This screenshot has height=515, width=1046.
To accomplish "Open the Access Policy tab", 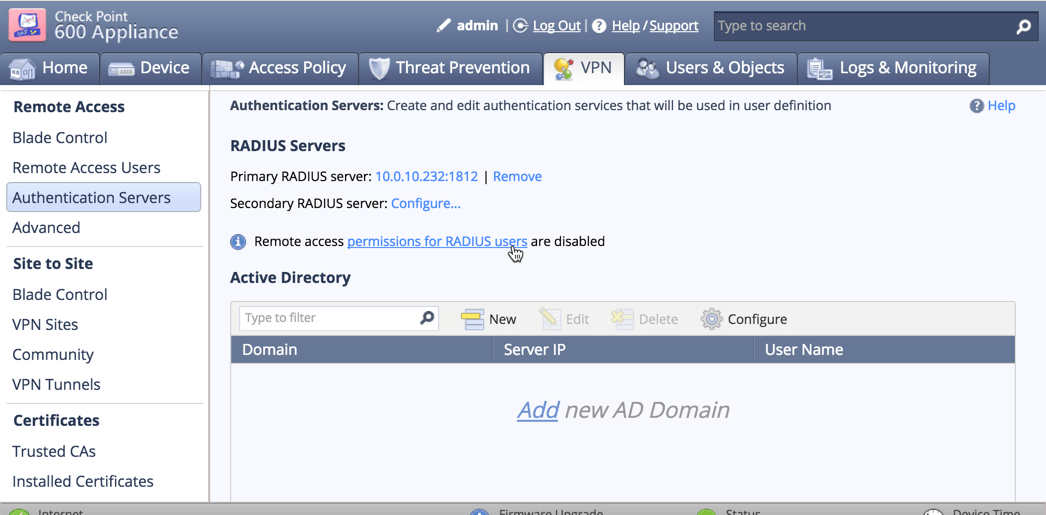I will 279,68.
